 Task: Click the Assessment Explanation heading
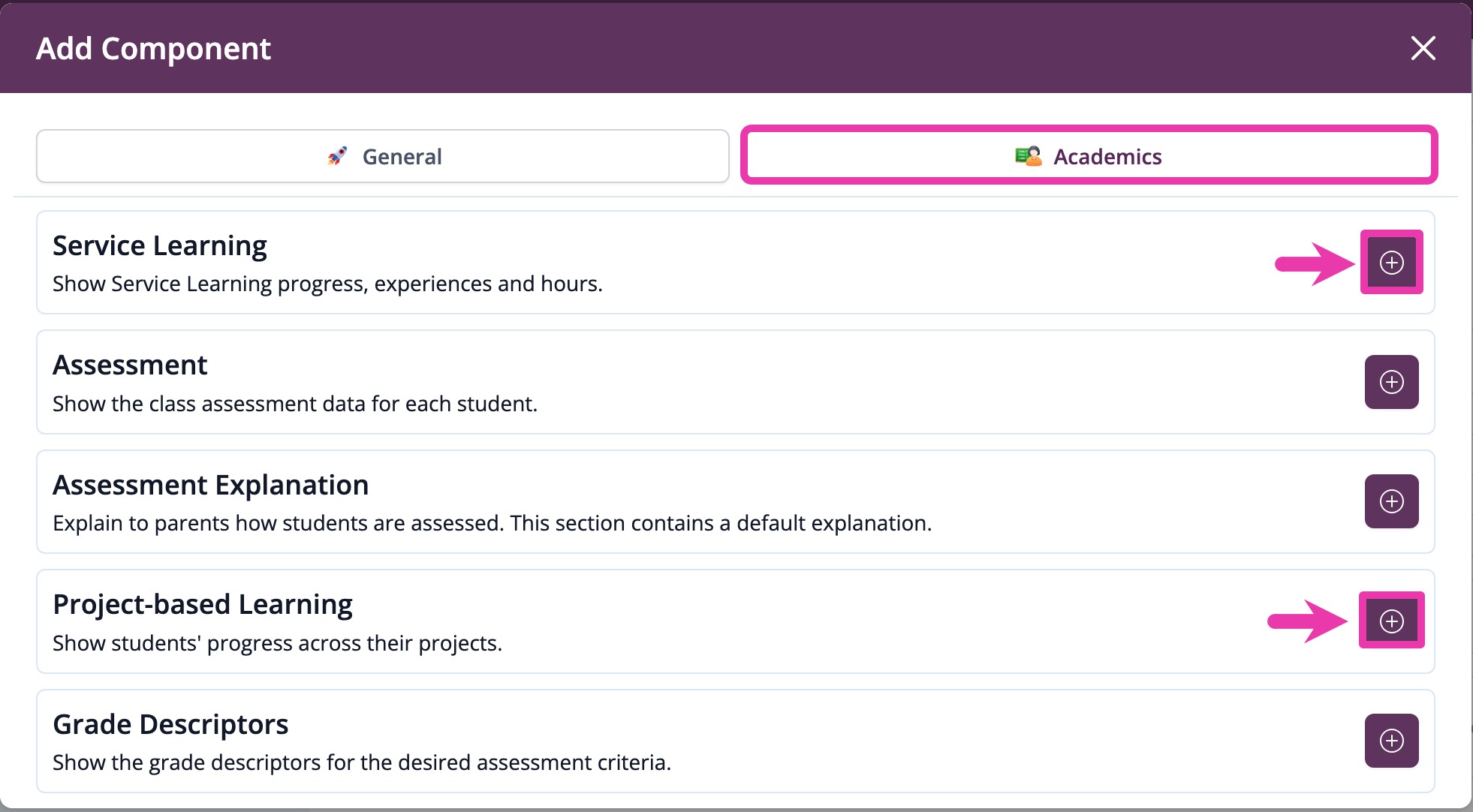pyautogui.click(x=210, y=485)
